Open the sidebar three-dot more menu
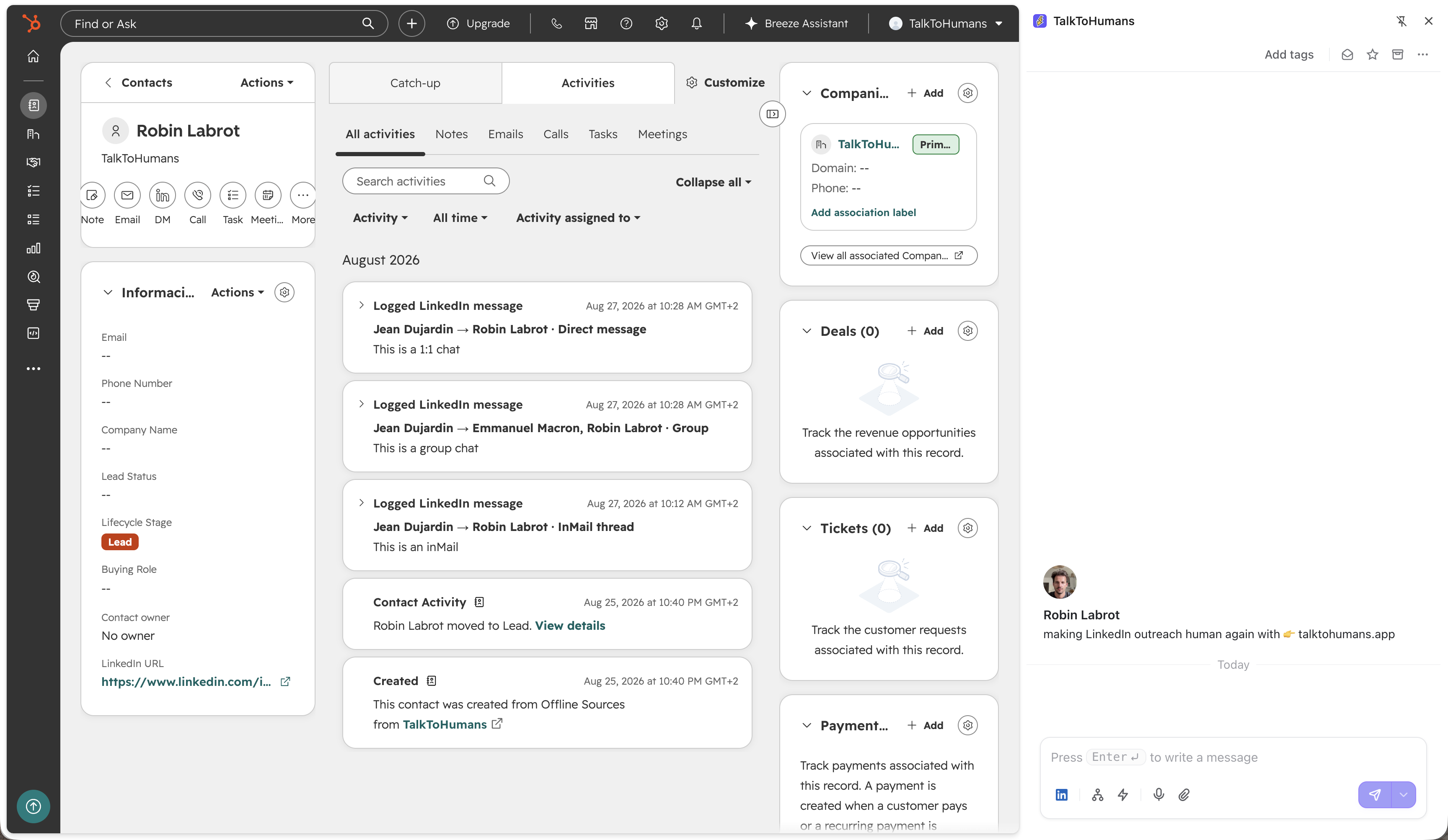The height and width of the screenshot is (840, 1448). (34, 368)
